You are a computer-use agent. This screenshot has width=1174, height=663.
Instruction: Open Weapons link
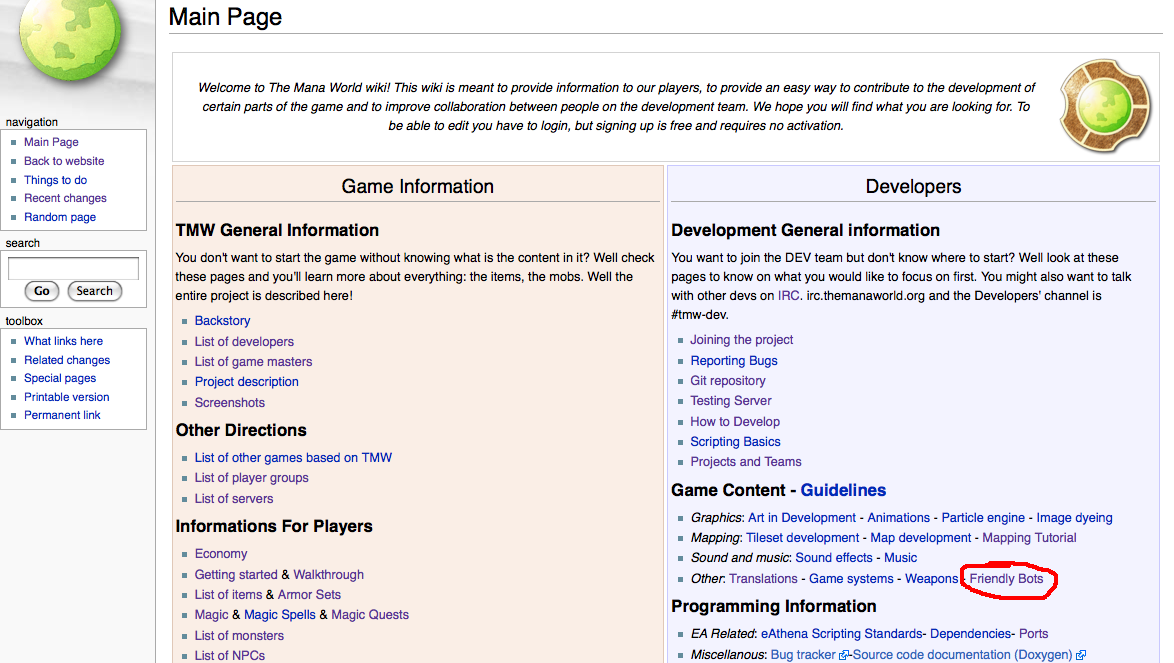(931, 579)
